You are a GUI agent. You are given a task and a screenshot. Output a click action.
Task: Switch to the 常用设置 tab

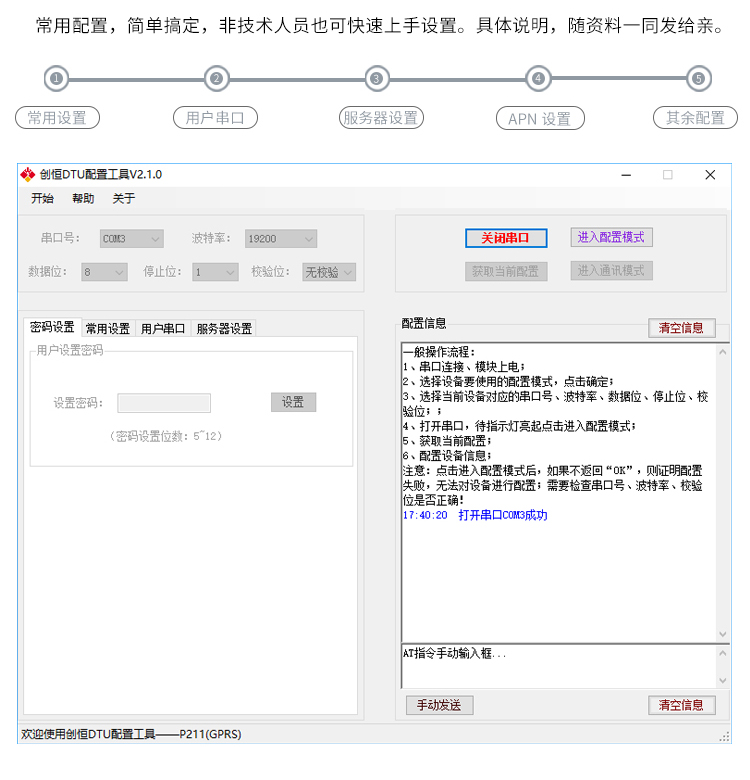pos(108,328)
